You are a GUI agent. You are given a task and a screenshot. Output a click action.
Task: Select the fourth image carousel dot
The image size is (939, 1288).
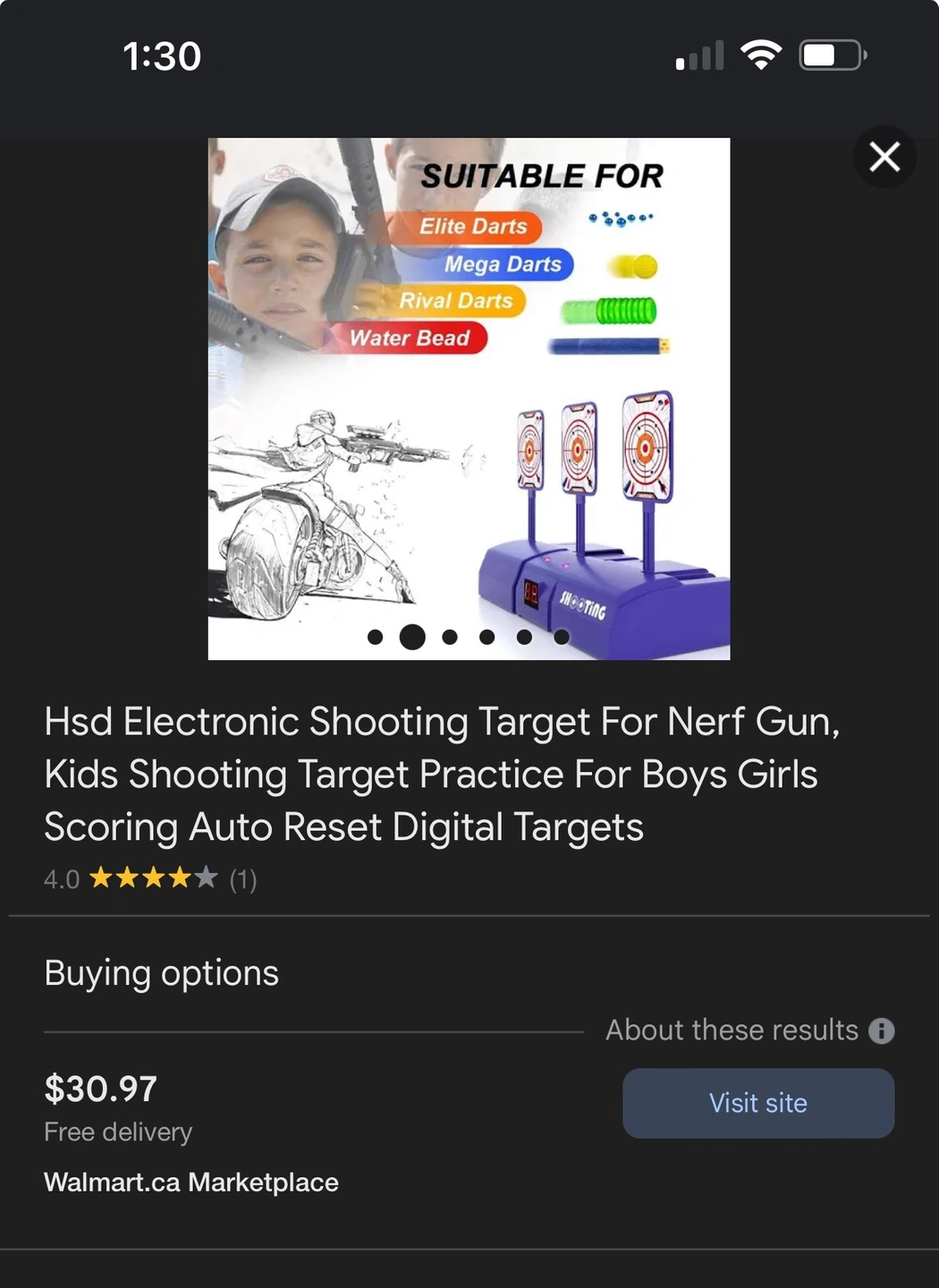click(x=487, y=637)
